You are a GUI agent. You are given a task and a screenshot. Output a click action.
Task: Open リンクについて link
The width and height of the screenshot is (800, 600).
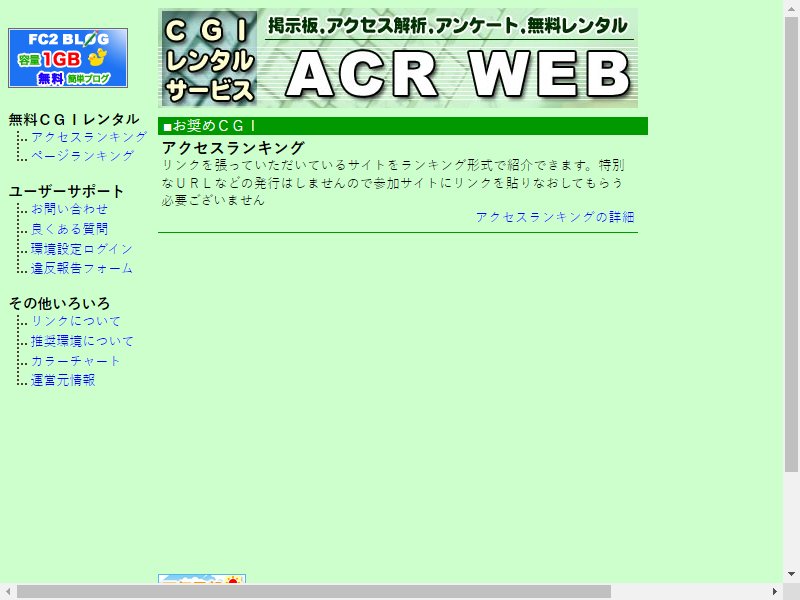(x=76, y=321)
